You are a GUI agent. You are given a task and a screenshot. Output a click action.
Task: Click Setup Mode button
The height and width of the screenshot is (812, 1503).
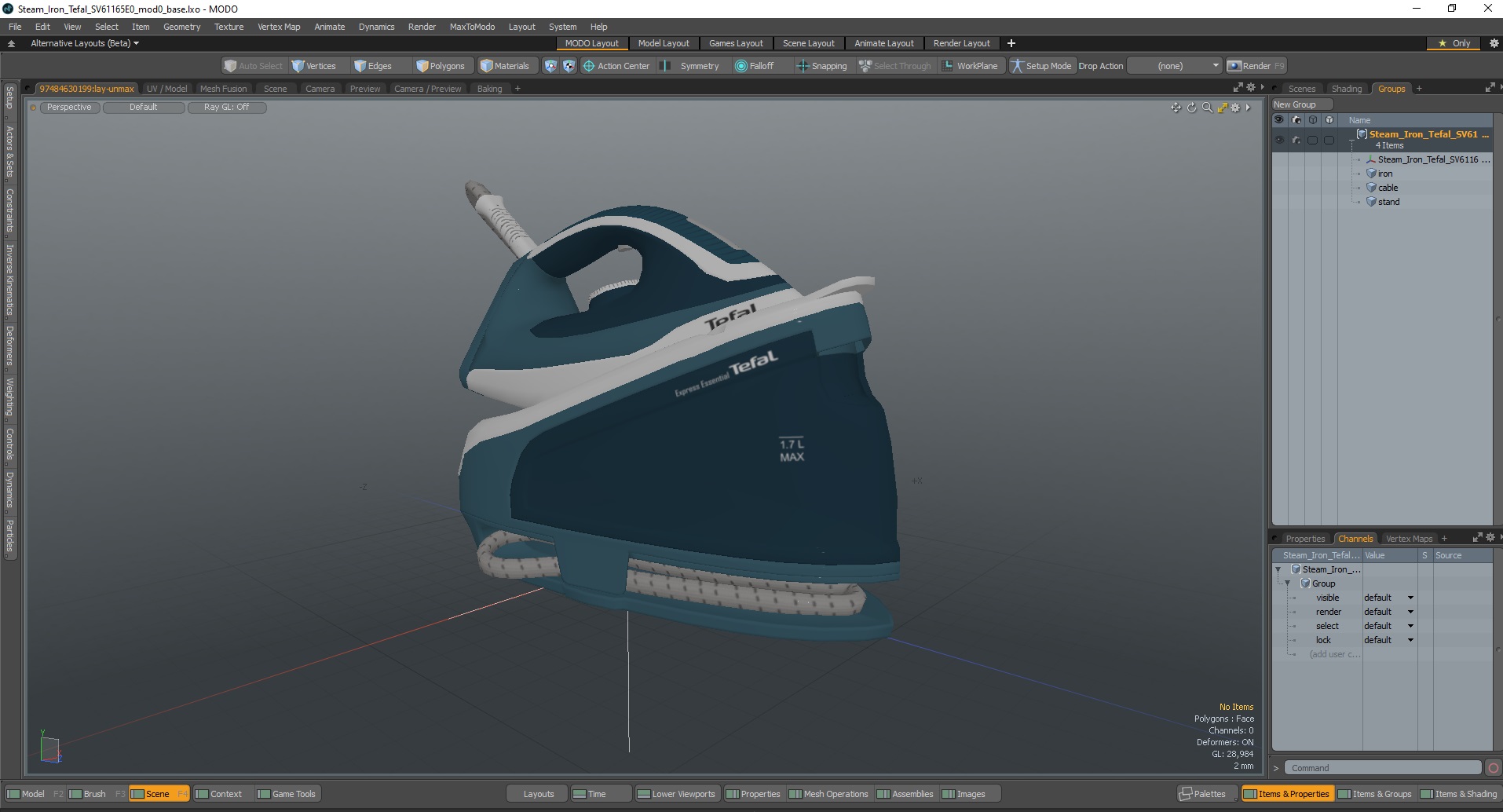pos(1041,66)
